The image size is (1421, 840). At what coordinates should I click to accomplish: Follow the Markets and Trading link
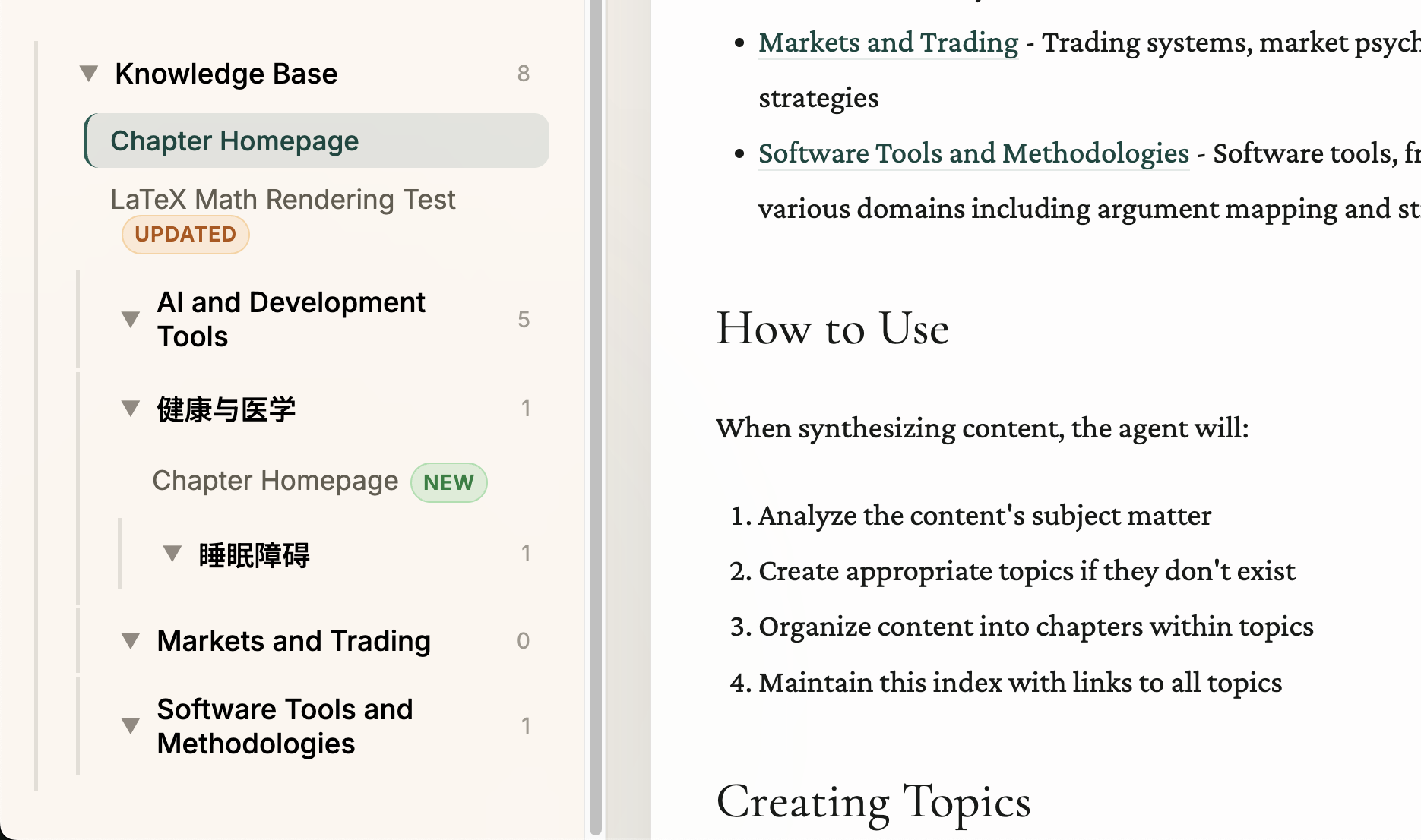tap(888, 43)
